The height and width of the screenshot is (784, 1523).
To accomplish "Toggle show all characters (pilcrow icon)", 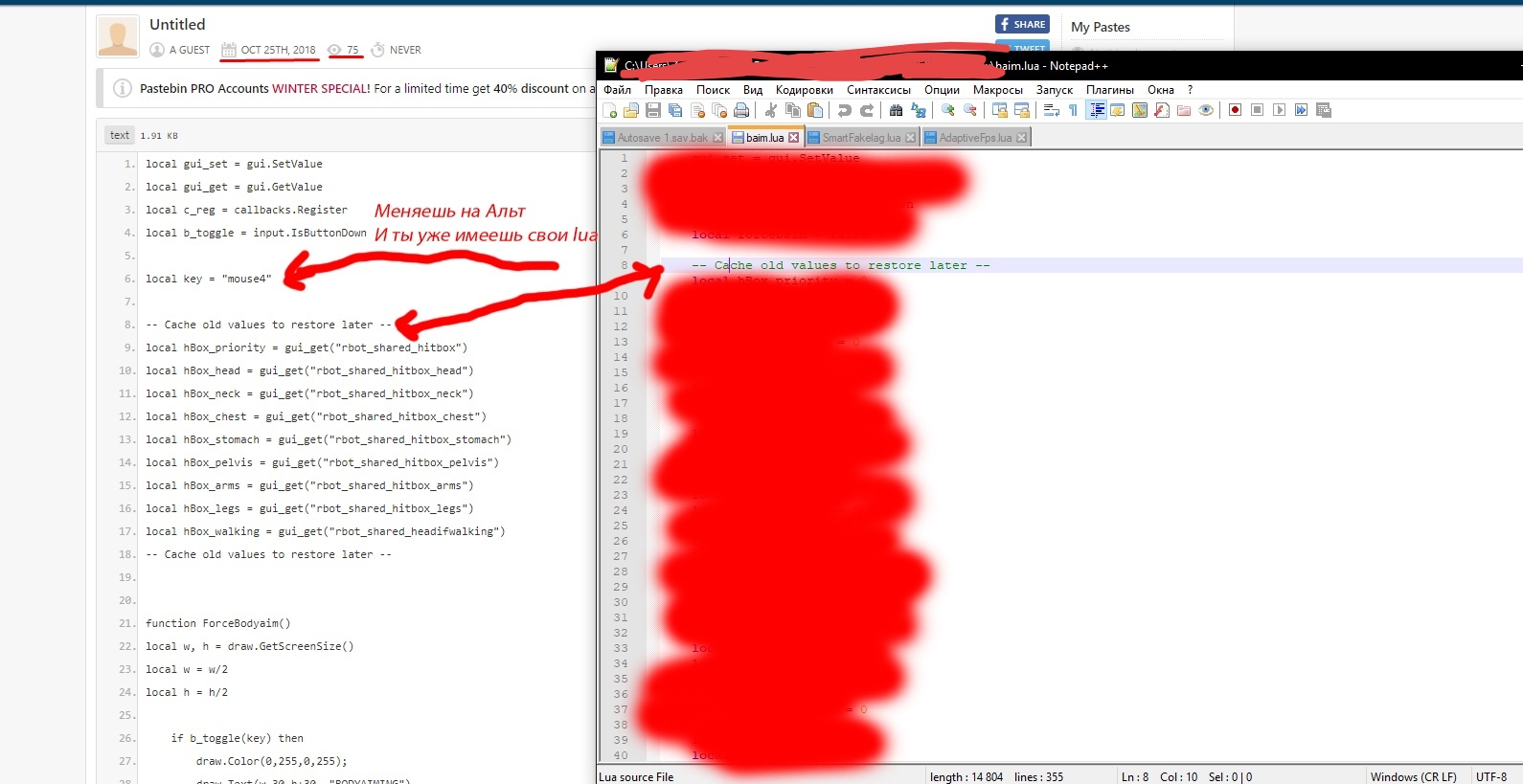I will (x=1073, y=110).
